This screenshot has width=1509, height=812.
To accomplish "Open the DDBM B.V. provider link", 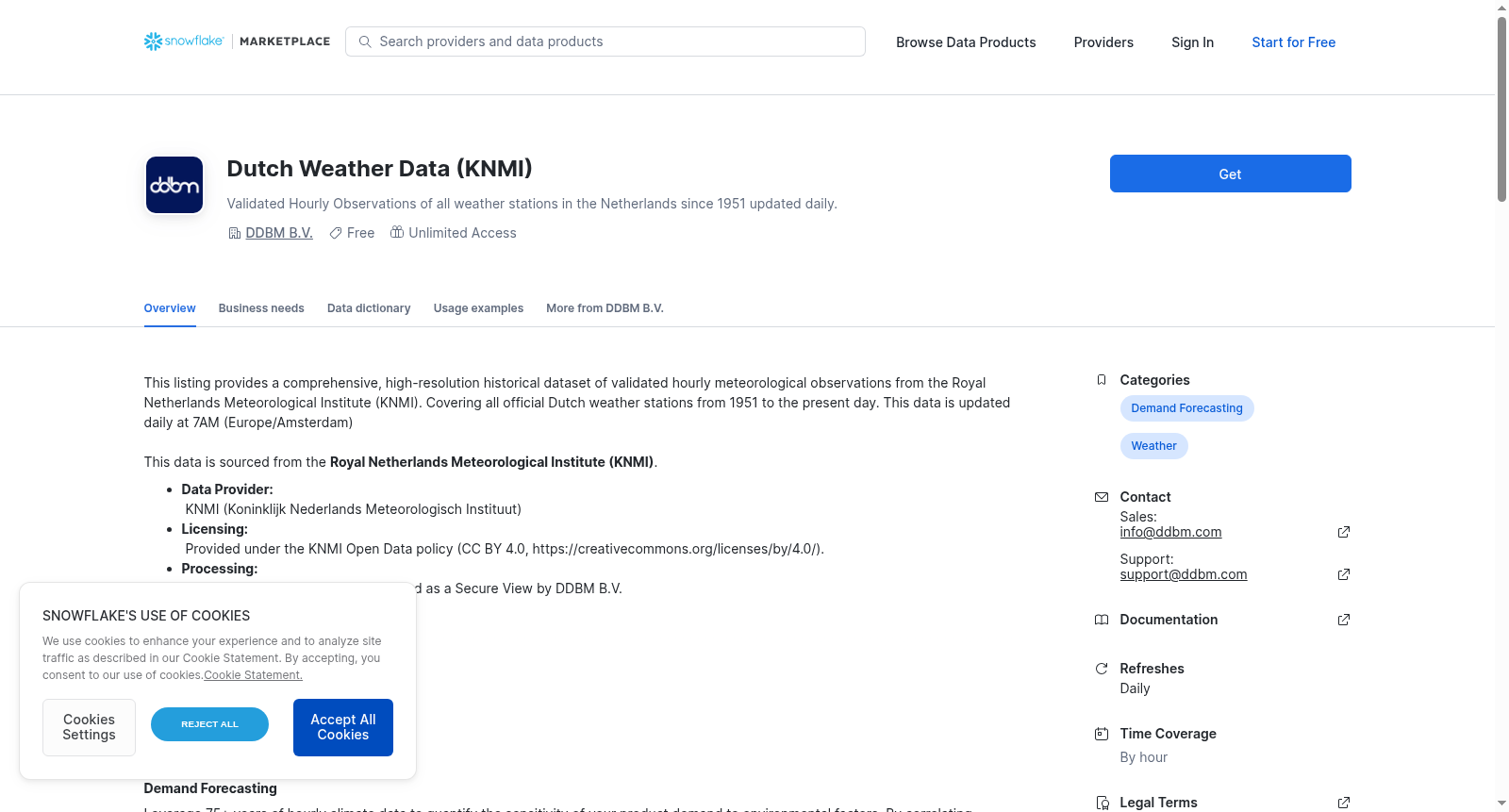I will 279,233.
